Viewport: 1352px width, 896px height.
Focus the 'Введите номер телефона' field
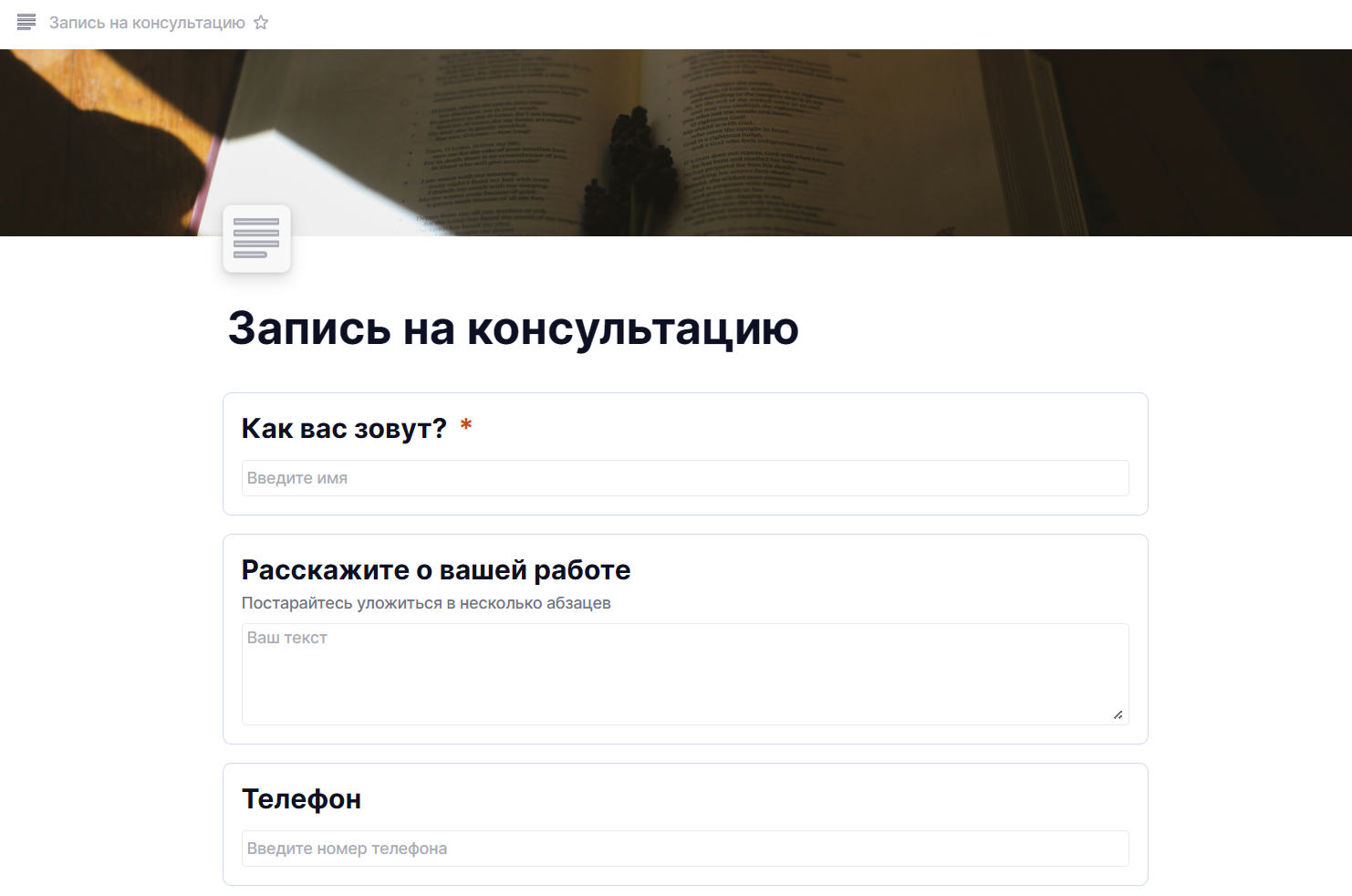(684, 849)
